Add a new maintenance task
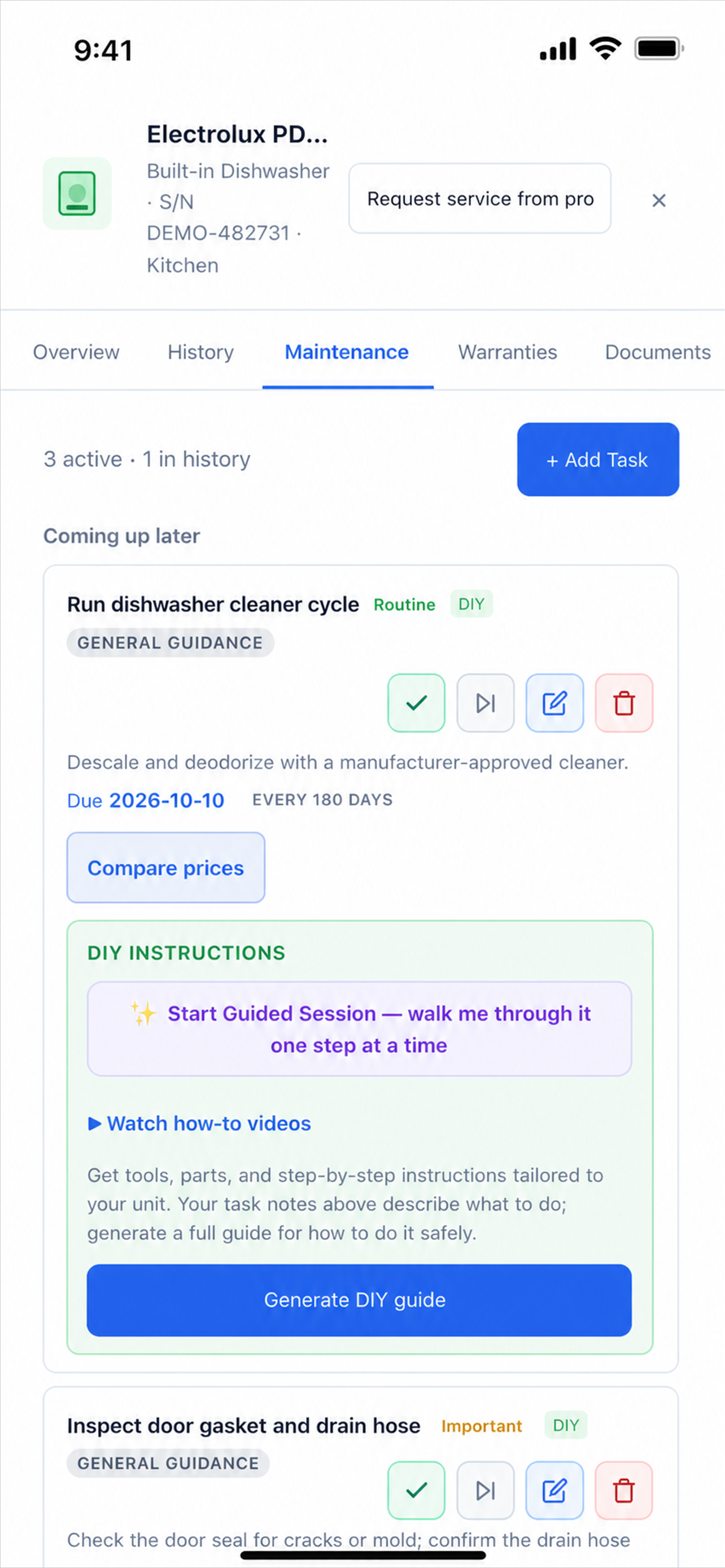Screen dimensions: 725x1568 (598, 459)
